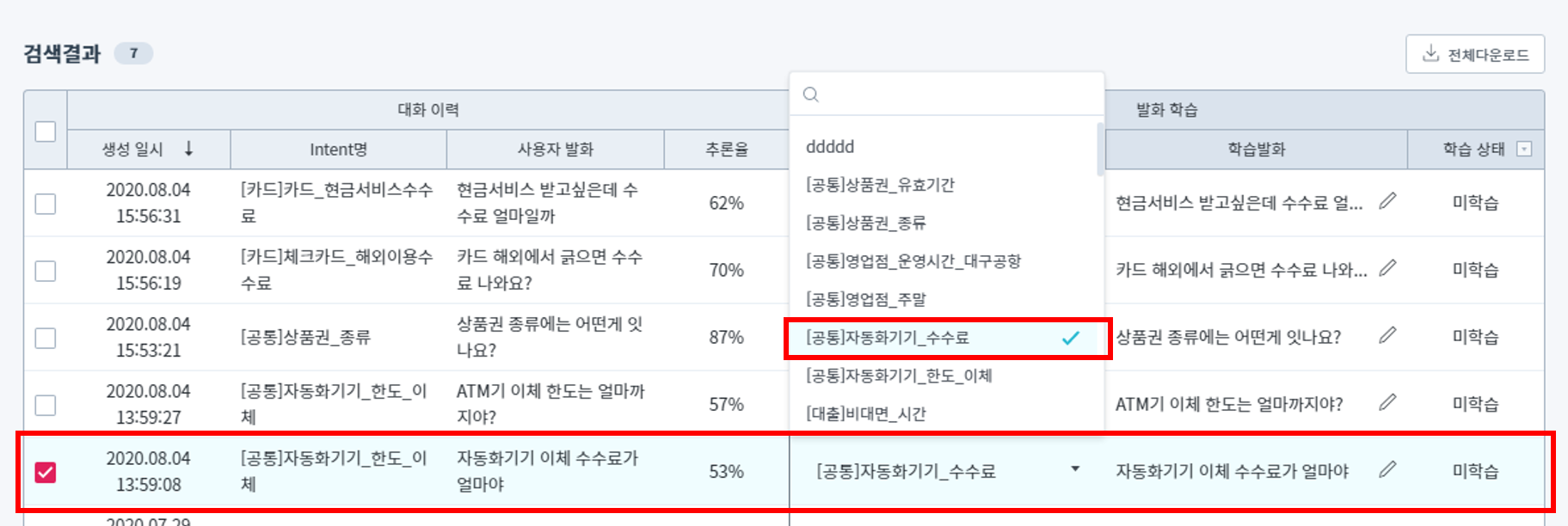Edit 학습발화 for 카드 해외에서 row

[x=1387, y=268]
